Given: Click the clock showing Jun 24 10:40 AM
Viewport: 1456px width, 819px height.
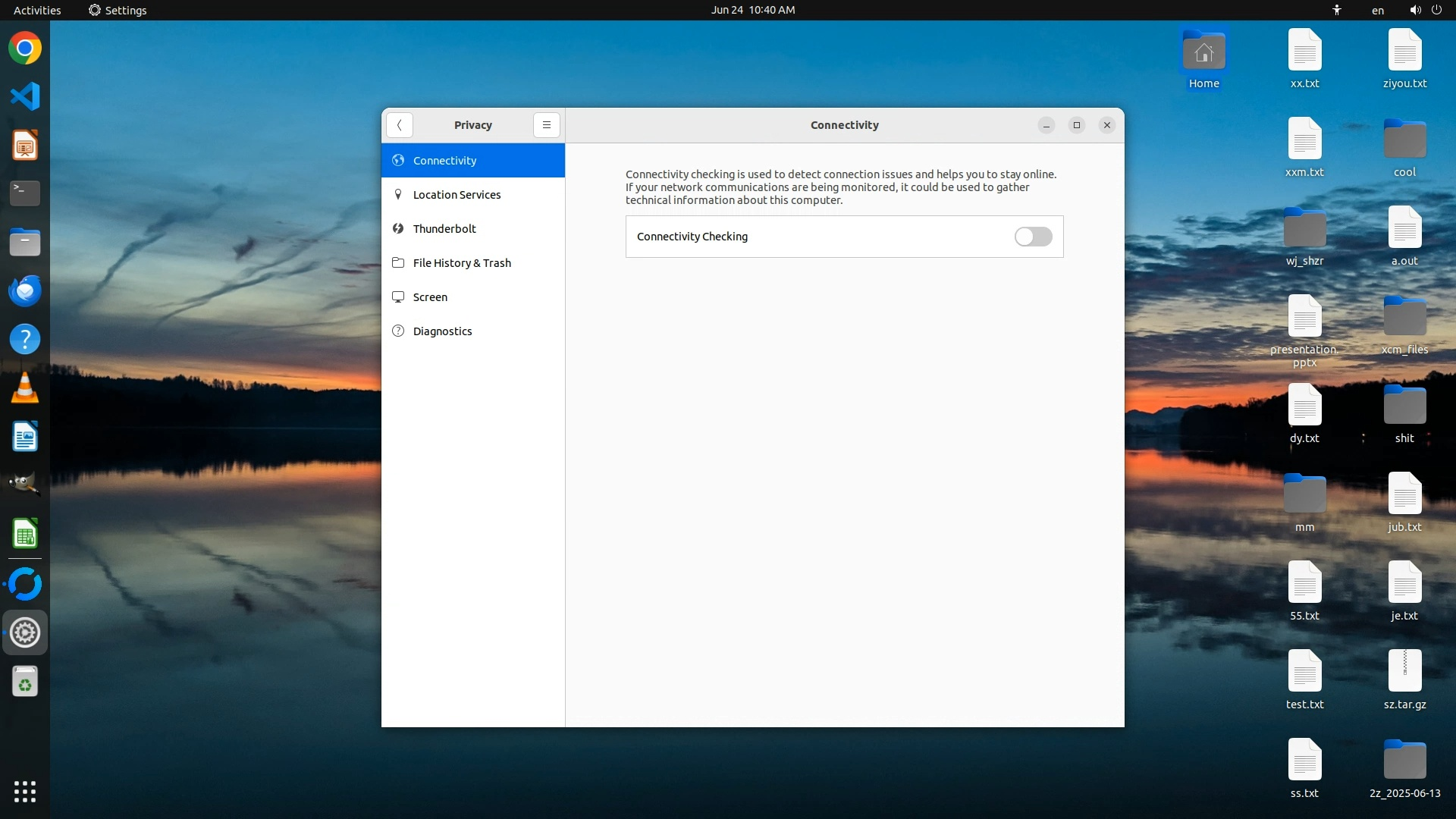Looking at the screenshot, I should [x=752, y=10].
